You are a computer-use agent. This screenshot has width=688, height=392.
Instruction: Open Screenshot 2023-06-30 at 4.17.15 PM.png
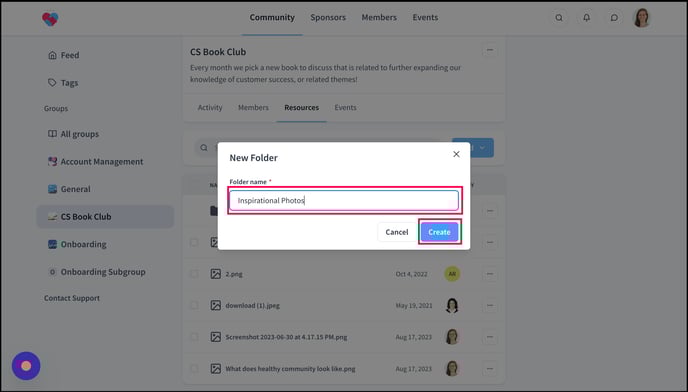286,337
